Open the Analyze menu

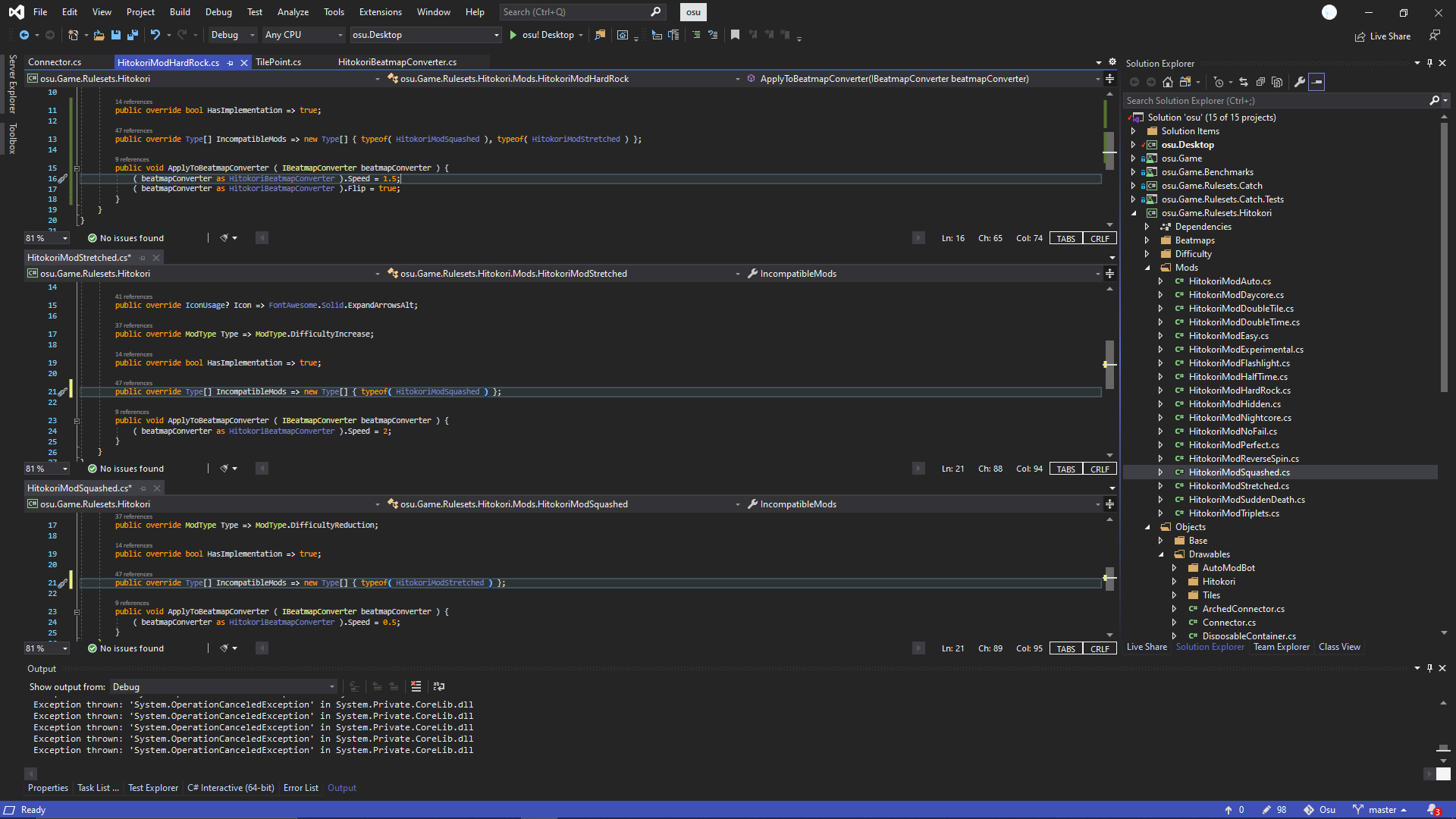tap(293, 12)
